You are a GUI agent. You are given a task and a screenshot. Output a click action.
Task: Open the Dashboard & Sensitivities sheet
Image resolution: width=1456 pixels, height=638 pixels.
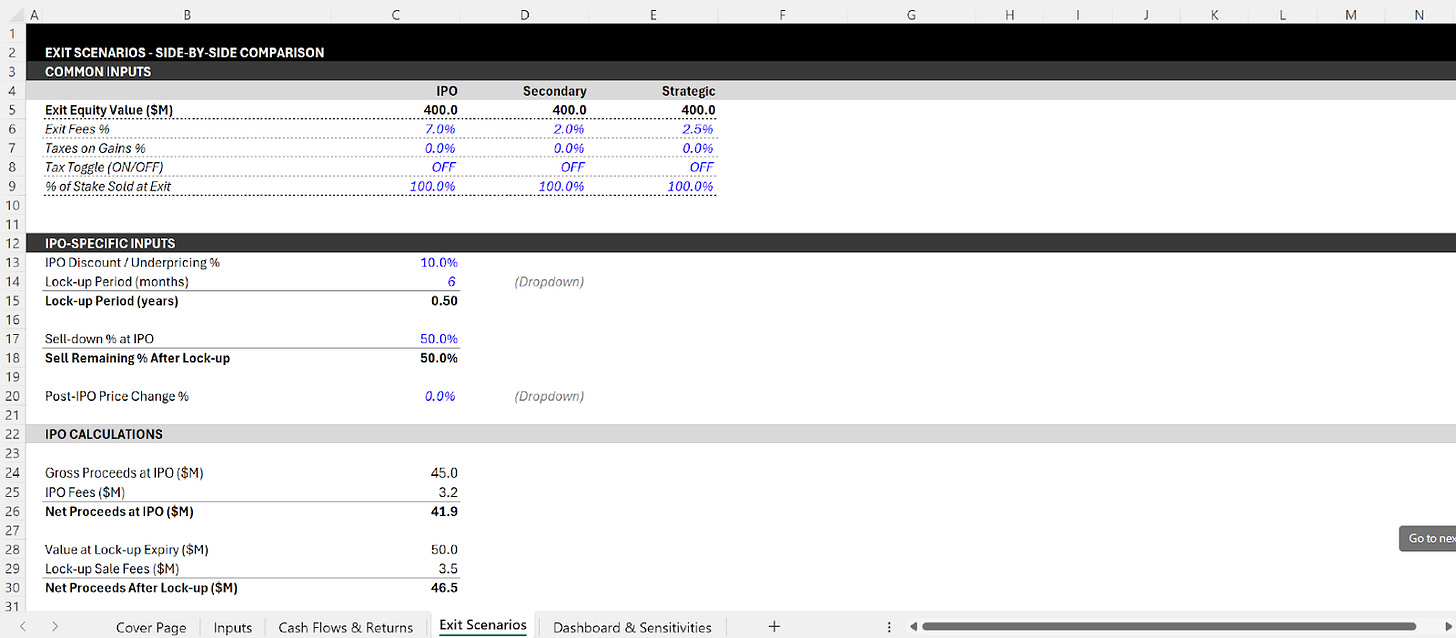click(631, 627)
